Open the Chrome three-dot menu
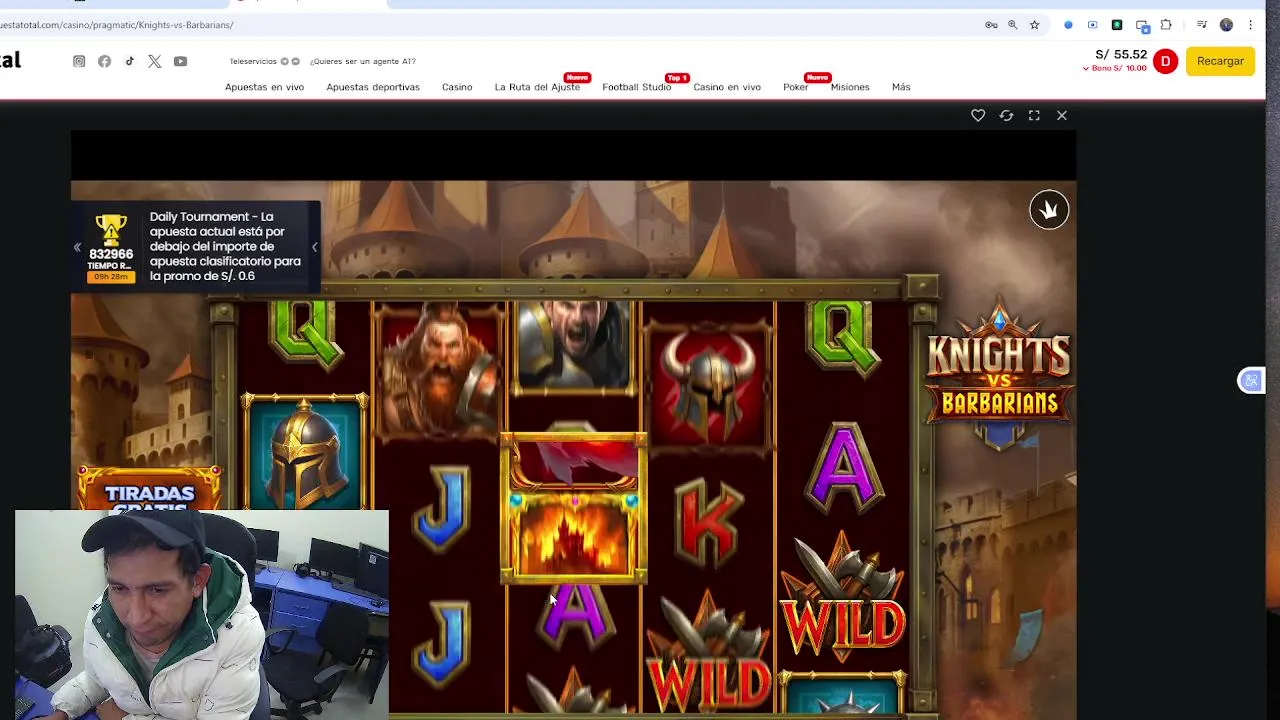The image size is (1280, 720). (1250, 25)
